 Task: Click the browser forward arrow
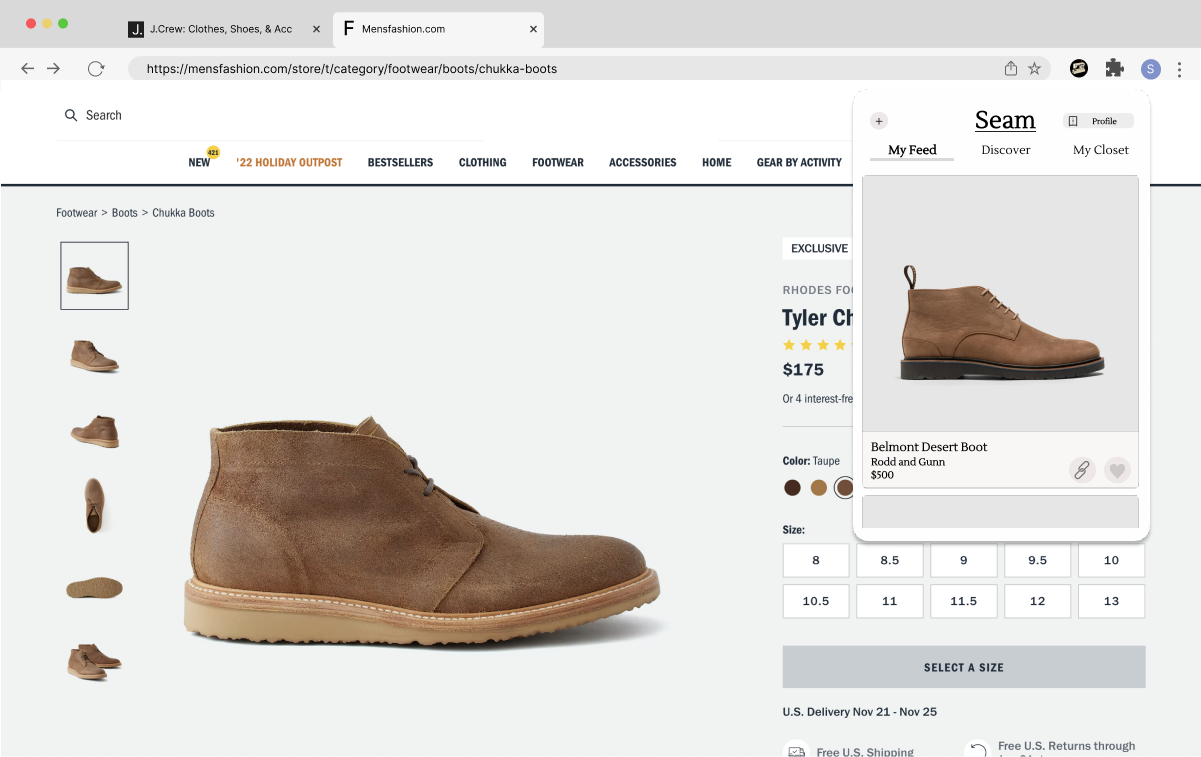pyautogui.click(x=53, y=68)
